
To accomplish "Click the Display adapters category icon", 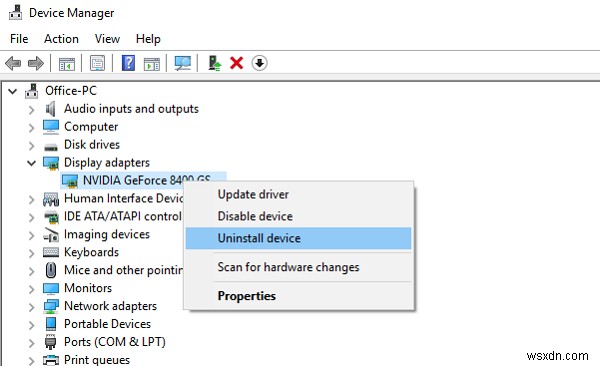I will point(51,163).
